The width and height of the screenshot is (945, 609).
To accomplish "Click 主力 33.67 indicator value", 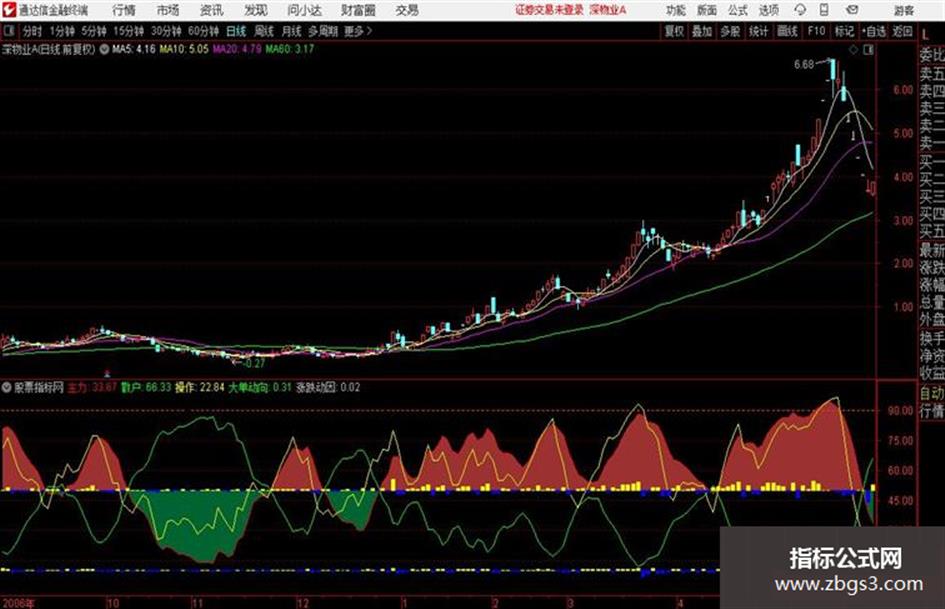I will 92,388.
